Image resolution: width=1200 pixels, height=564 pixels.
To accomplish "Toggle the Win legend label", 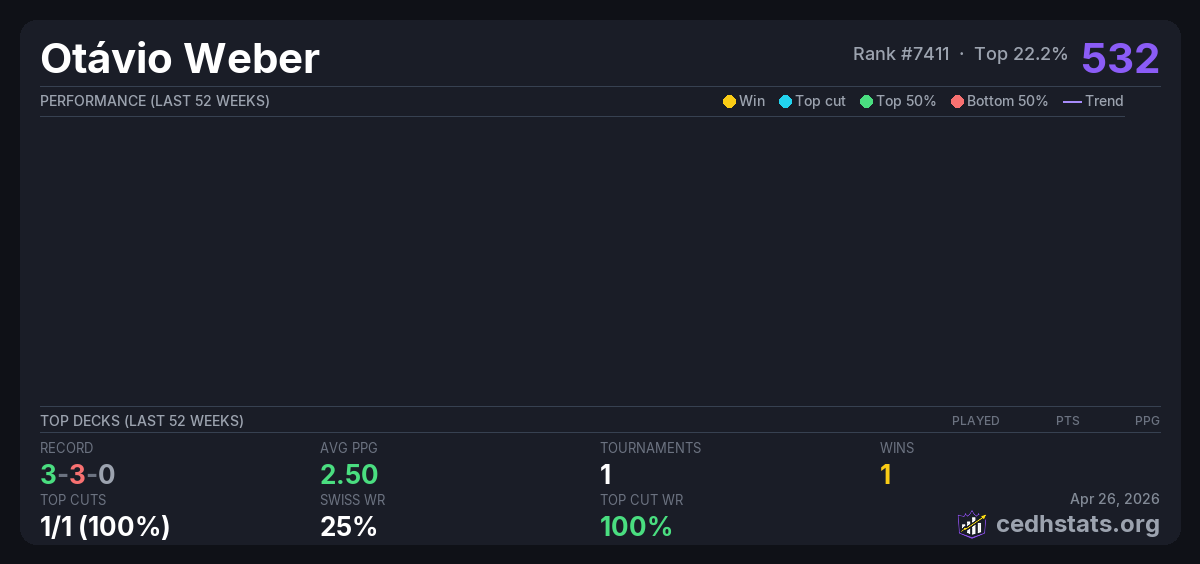I will [752, 101].
